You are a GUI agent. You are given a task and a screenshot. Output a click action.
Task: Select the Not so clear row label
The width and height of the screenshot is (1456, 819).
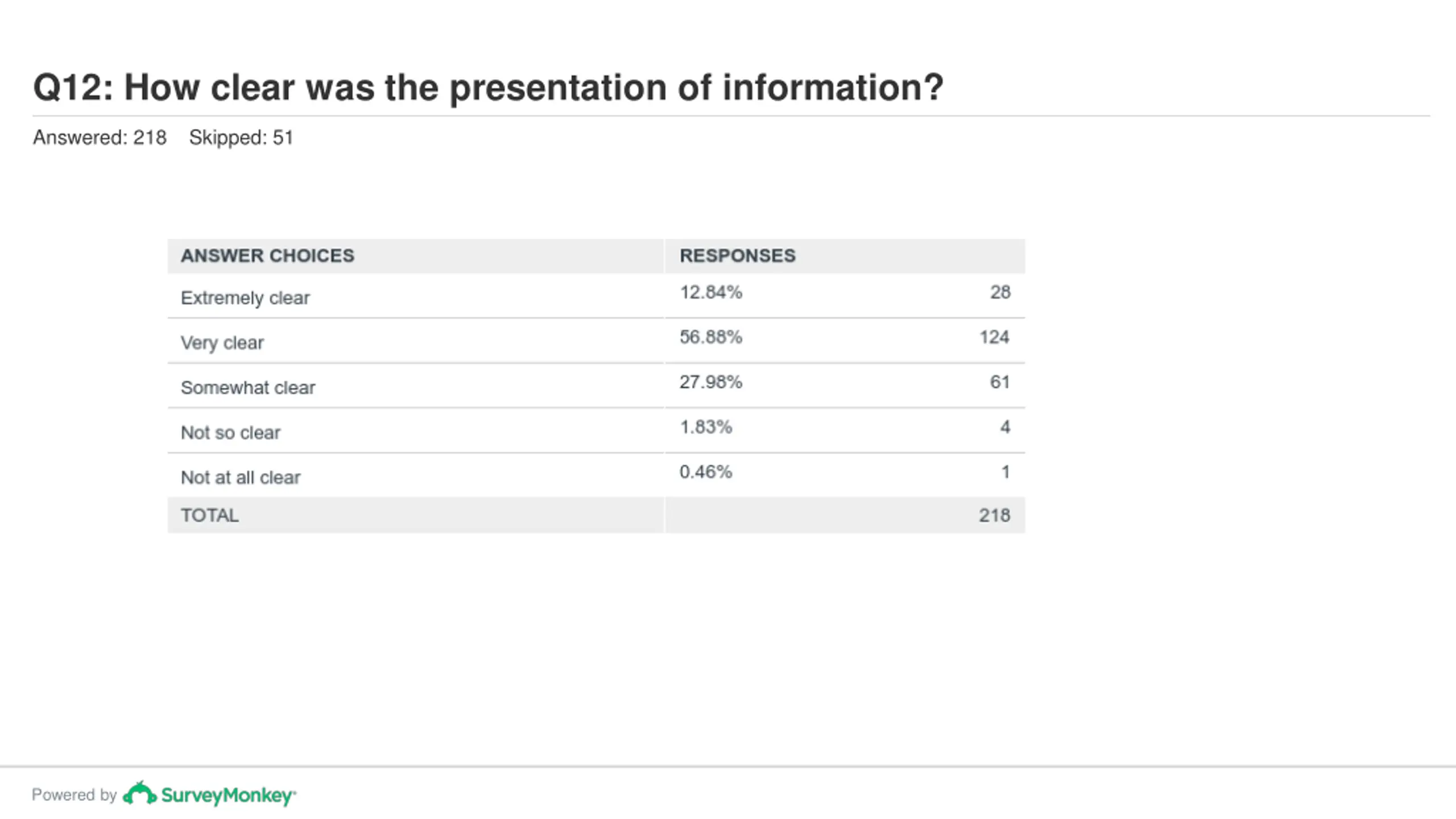pyautogui.click(x=230, y=433)
